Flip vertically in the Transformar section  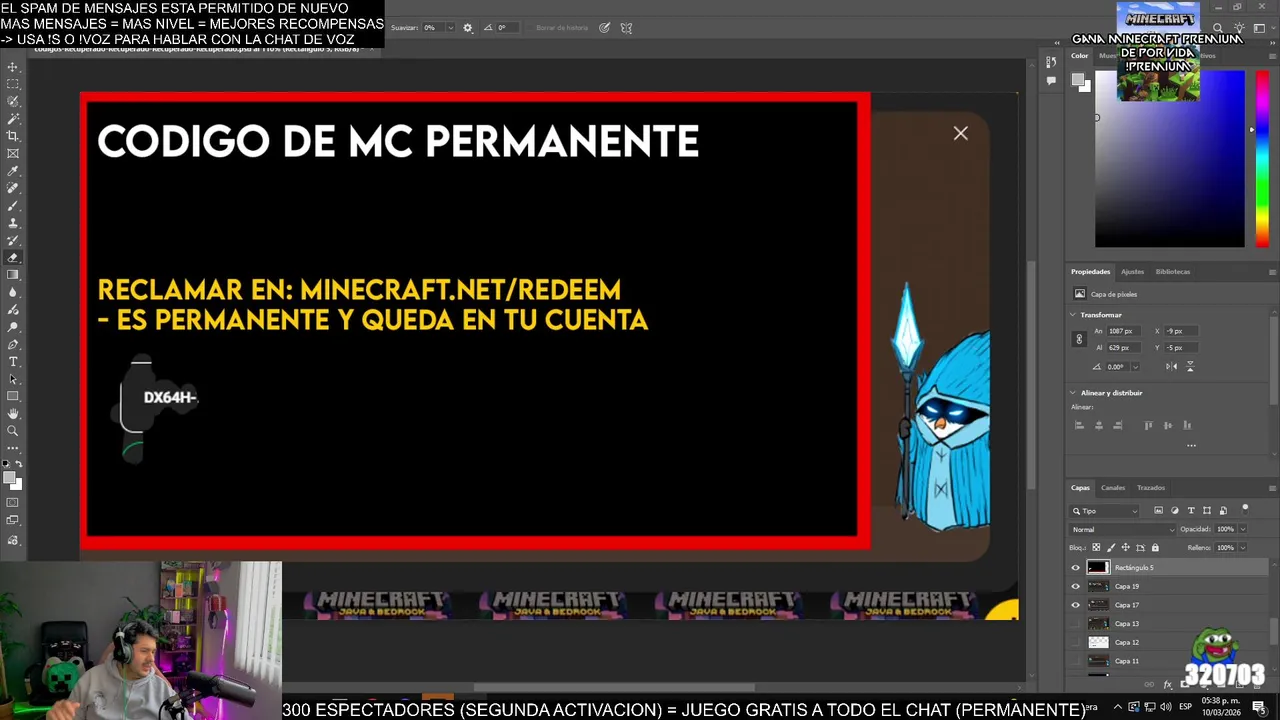point(1190,366)
